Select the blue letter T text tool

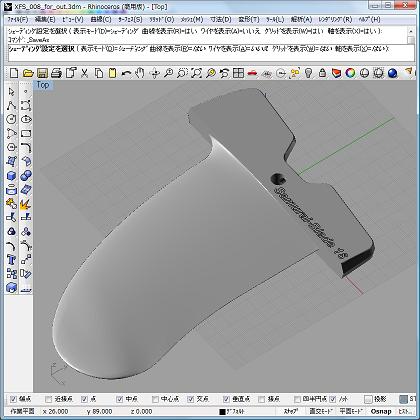[12, 260]
